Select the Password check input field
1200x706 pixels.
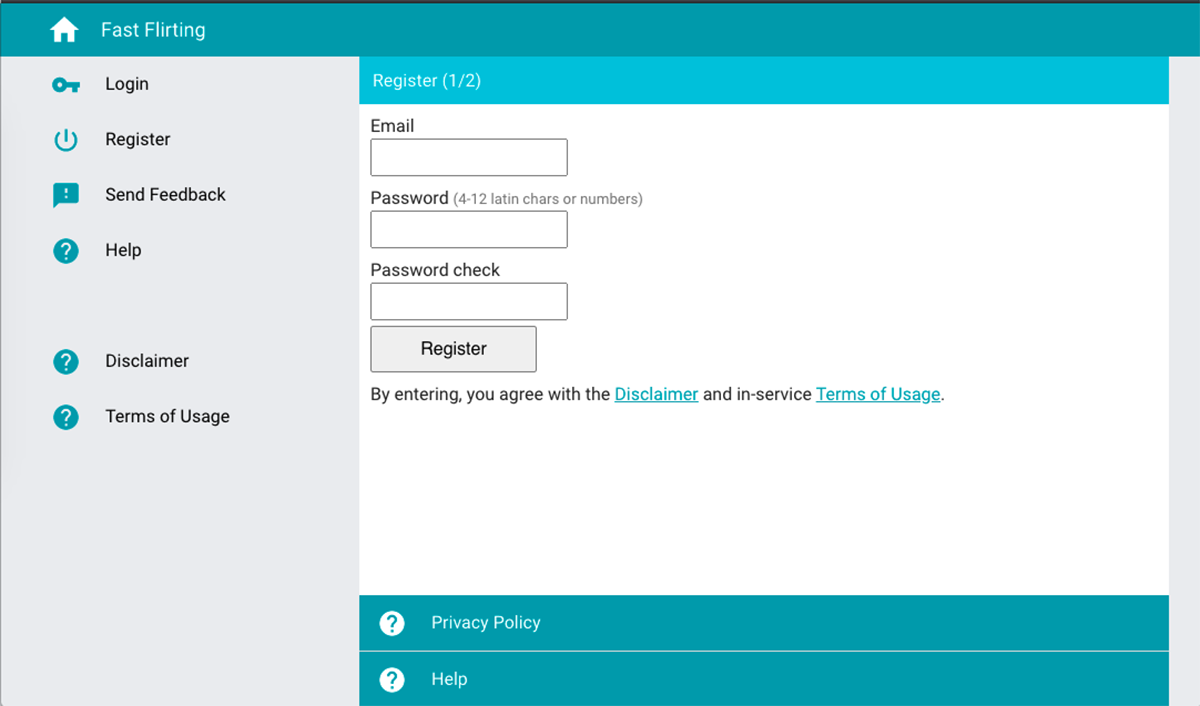(x=469, y=302)
